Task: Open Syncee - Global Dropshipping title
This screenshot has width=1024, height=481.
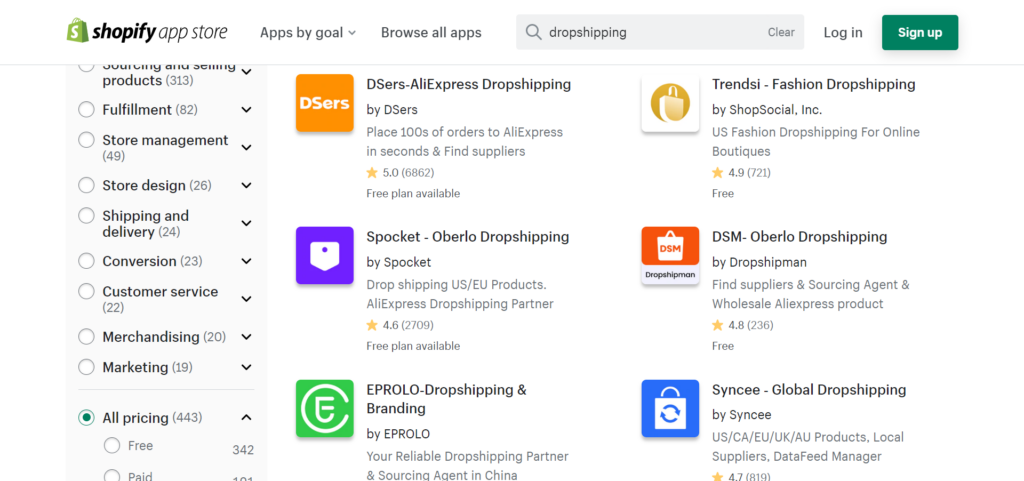Action: point(809,390)
